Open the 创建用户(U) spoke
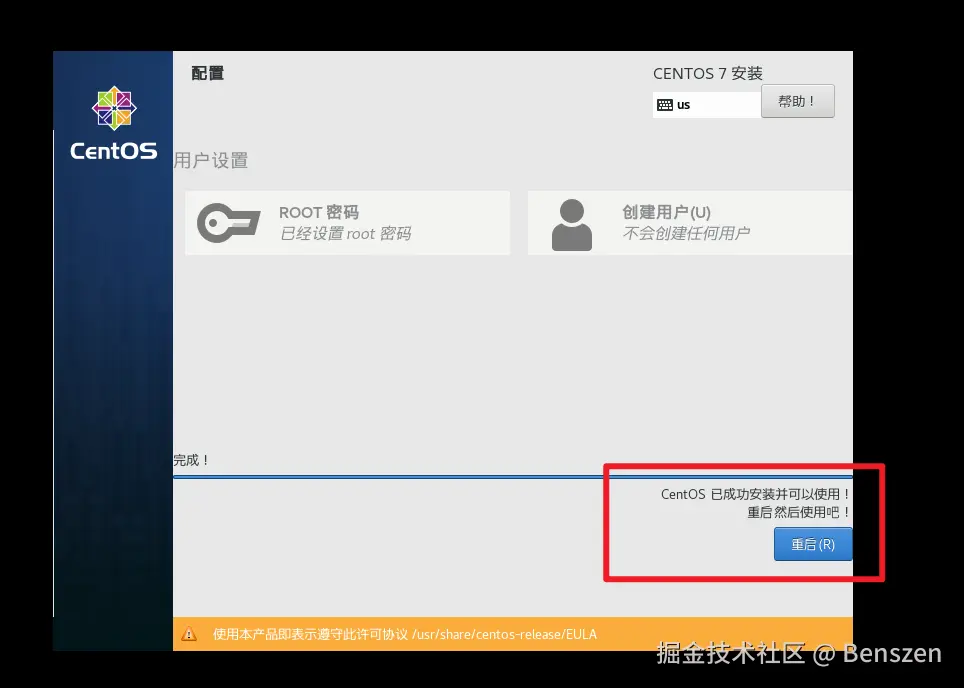 tap(690, 223)
